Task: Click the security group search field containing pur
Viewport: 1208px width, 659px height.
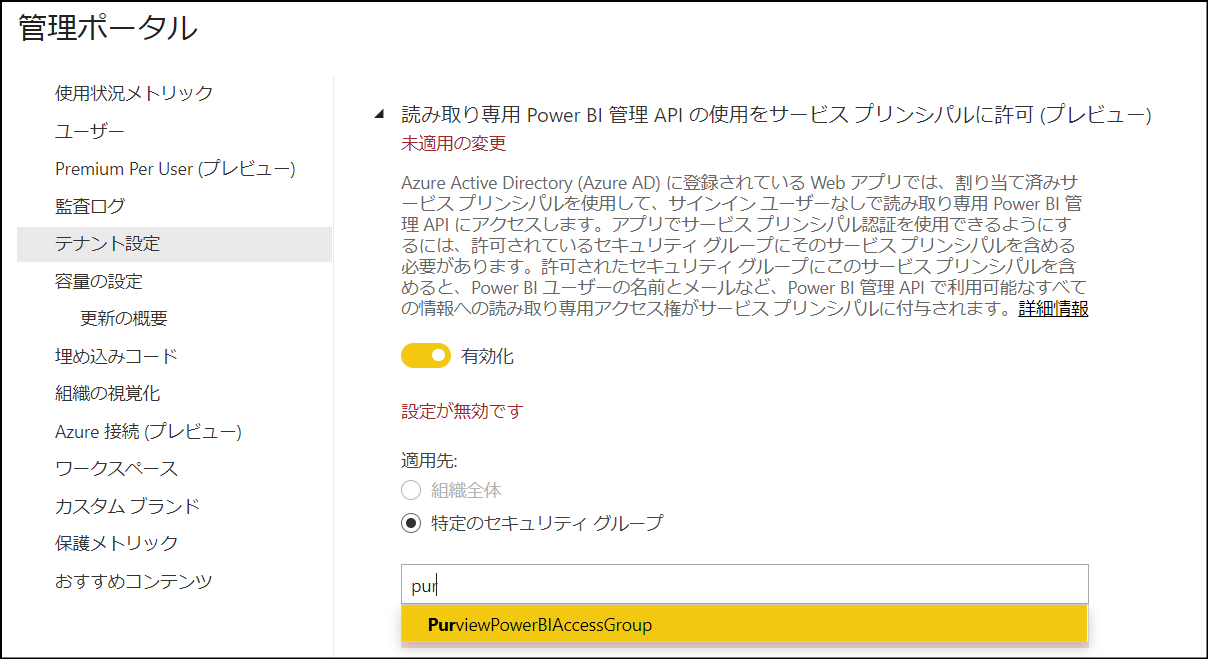Action: (x=744, y=584)
